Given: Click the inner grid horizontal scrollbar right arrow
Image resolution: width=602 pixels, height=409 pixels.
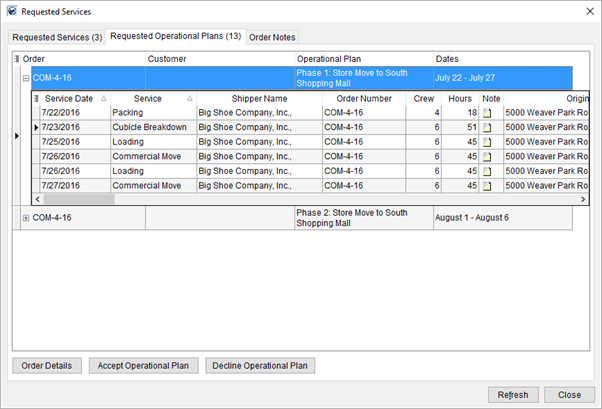Looking at the screenshot, I should point(582,199).
